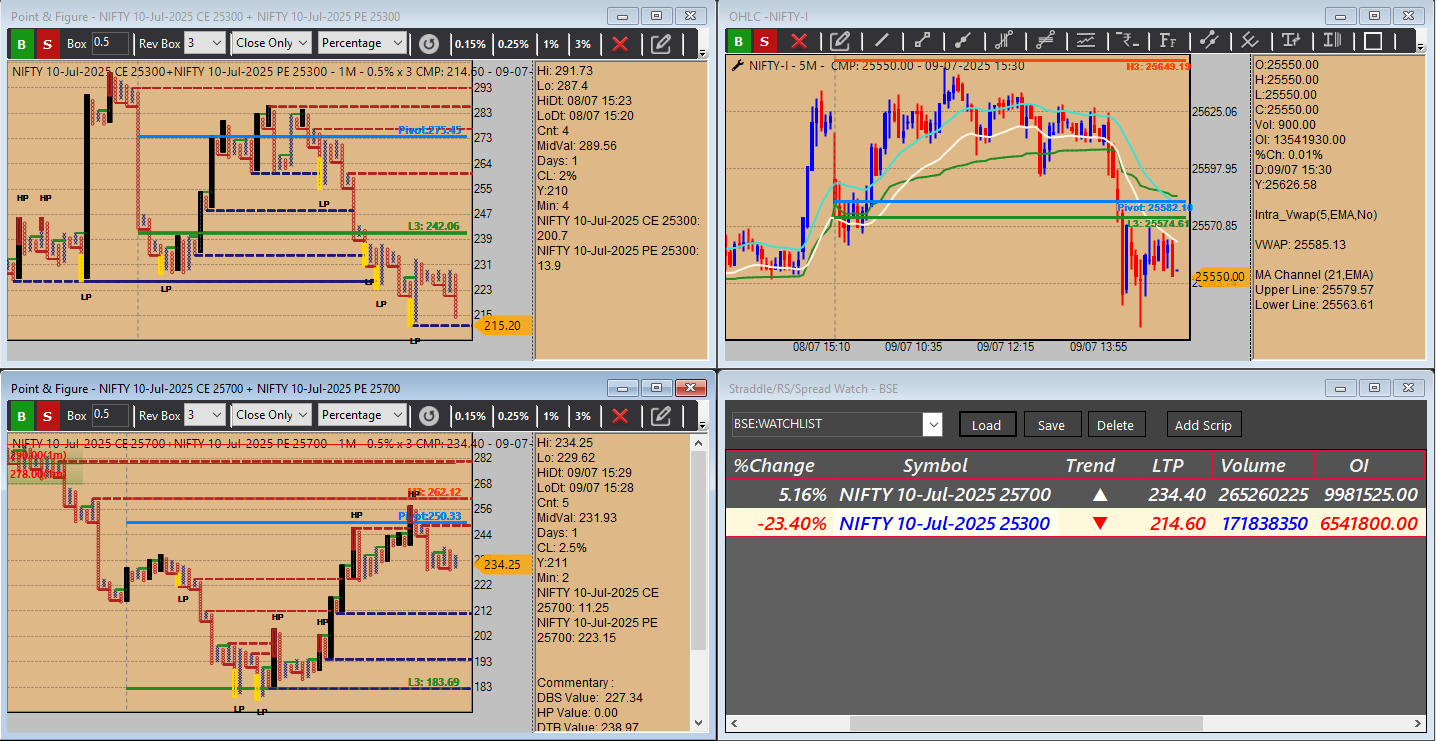The height and width of the screenshot is (741, 1437).
Task: Click Box value field in 25300 Point & Figure window
Action: [x=110, y=43]
